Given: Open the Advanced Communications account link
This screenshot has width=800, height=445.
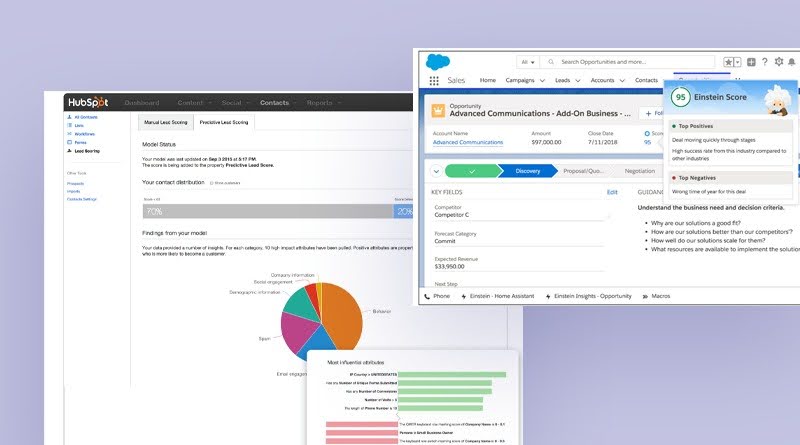Looking at the screenshot, I should tap(468, 142).
